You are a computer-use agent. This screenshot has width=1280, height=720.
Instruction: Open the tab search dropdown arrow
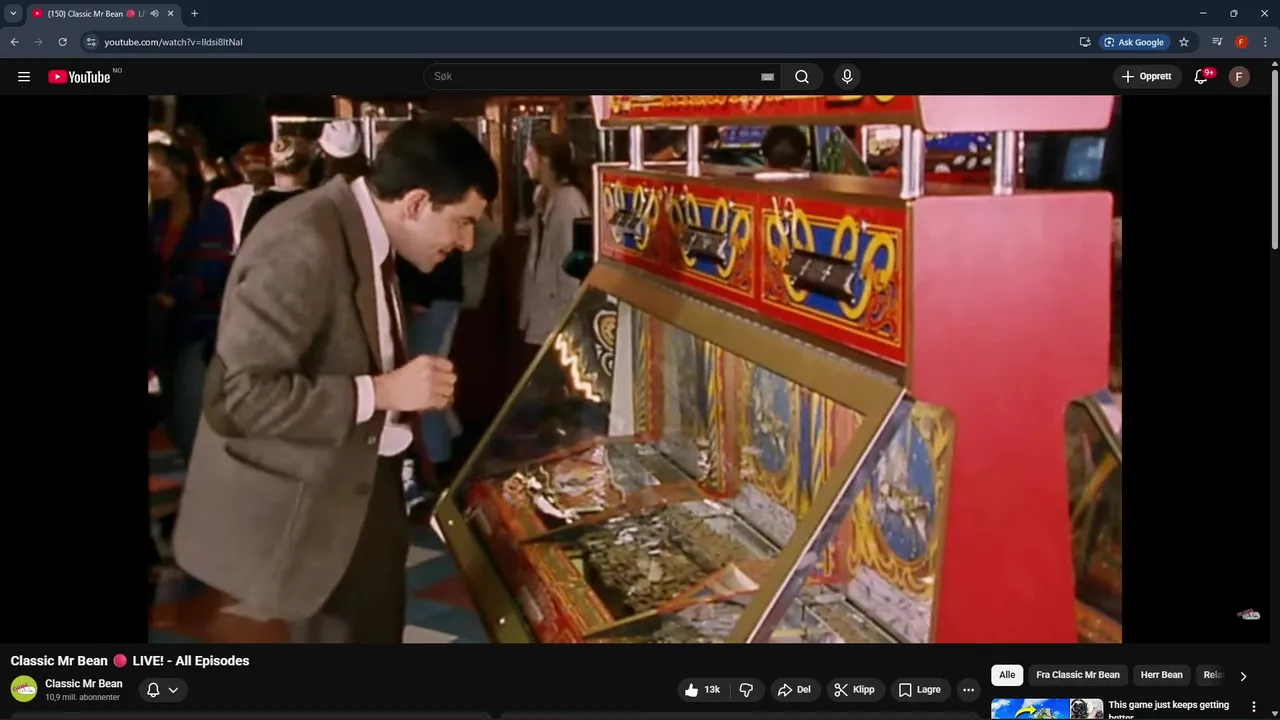point(13,14)
